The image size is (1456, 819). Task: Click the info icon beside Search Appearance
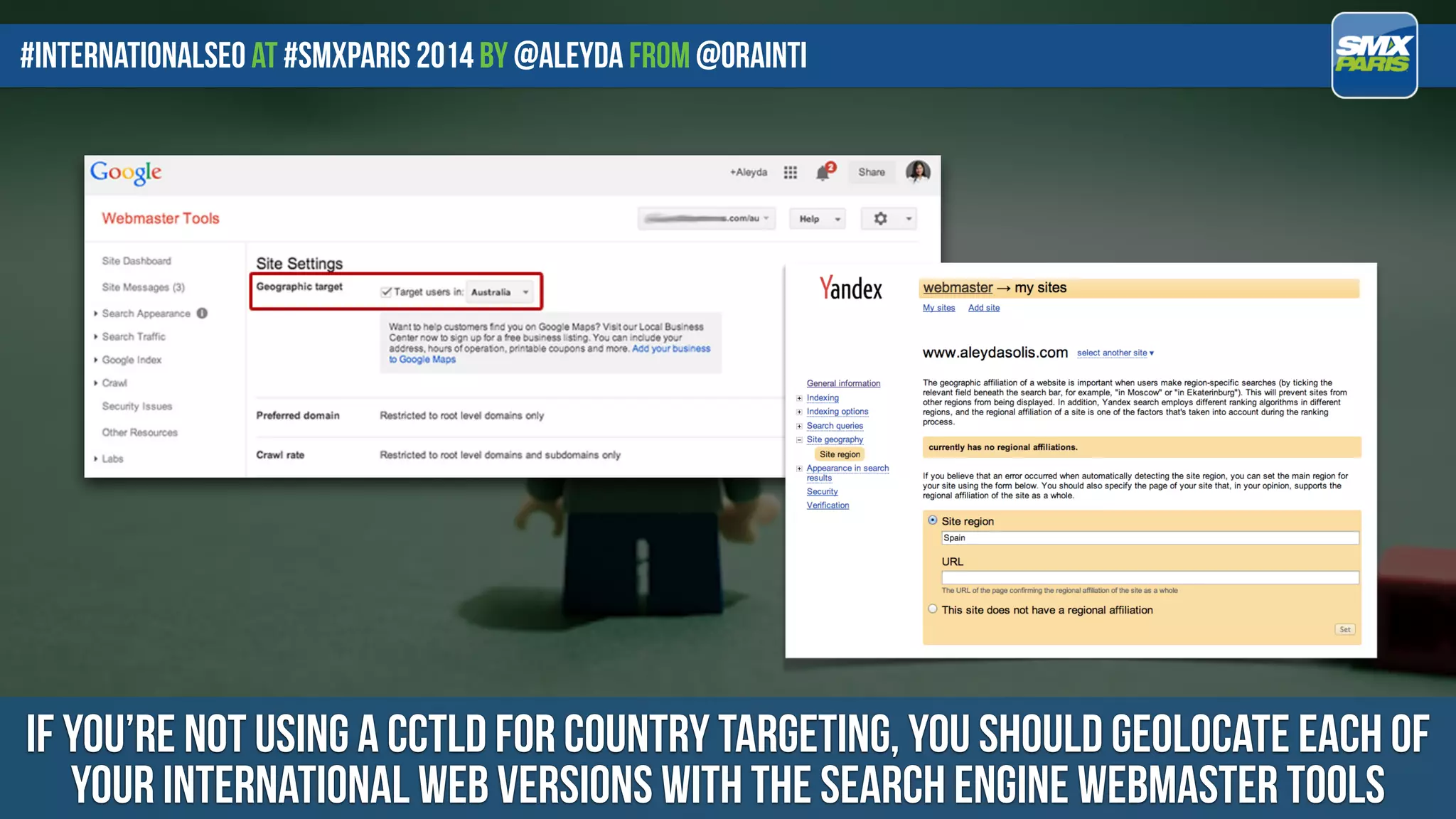[x=202, y=313]
